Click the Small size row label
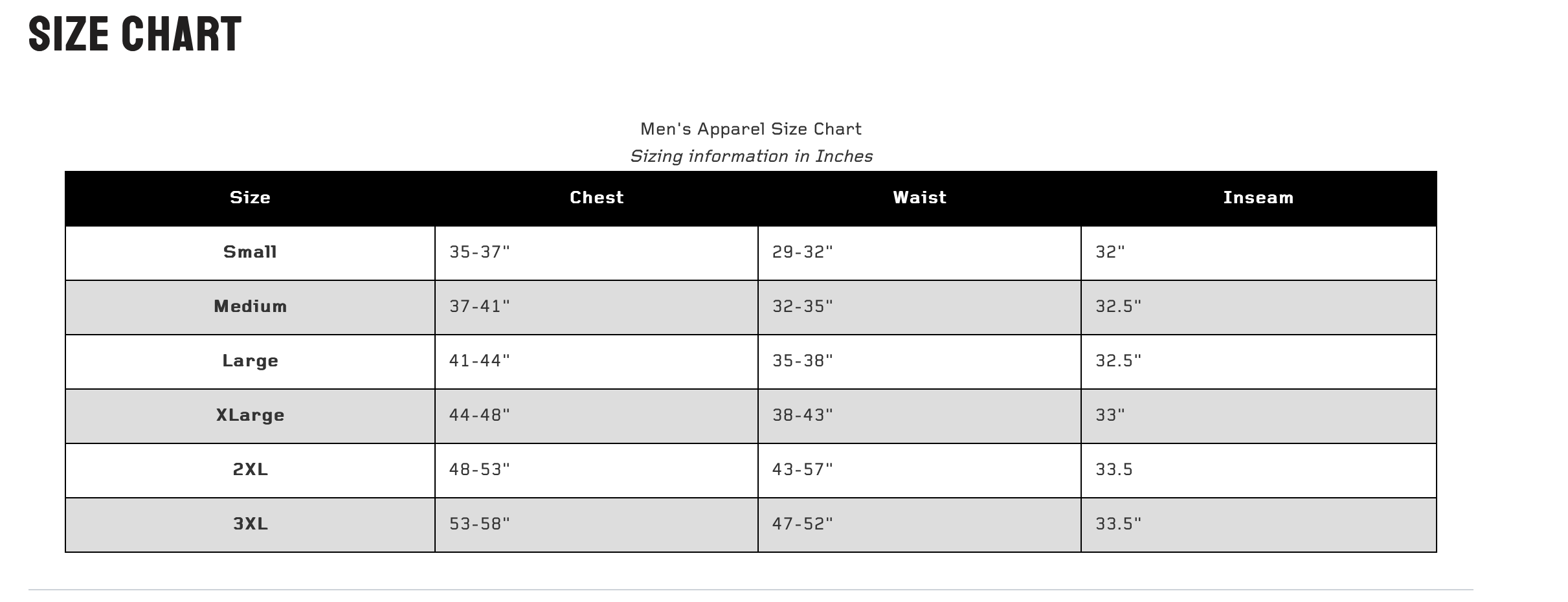 250,252
